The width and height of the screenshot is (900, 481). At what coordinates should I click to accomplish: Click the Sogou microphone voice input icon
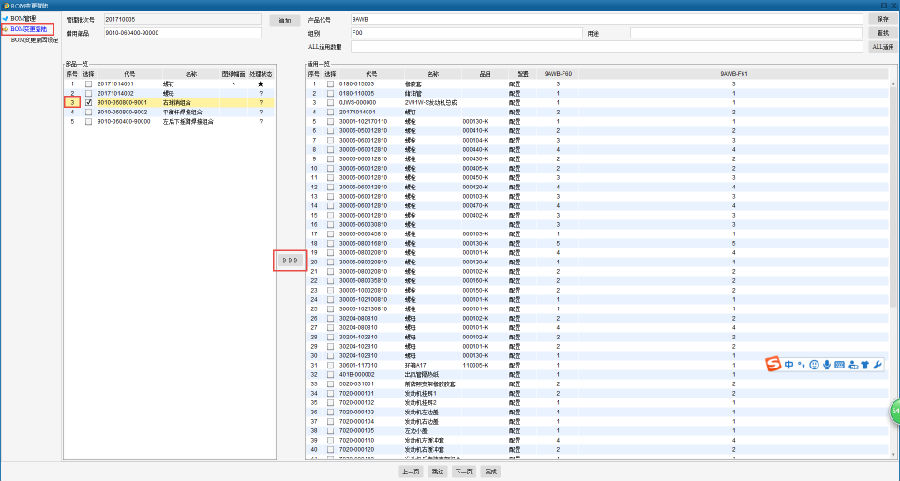click(827, 364)
